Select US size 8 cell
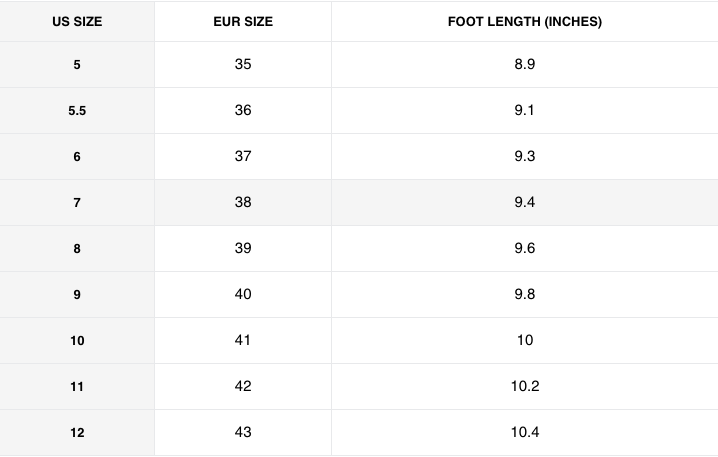 (x=77, y=249)
